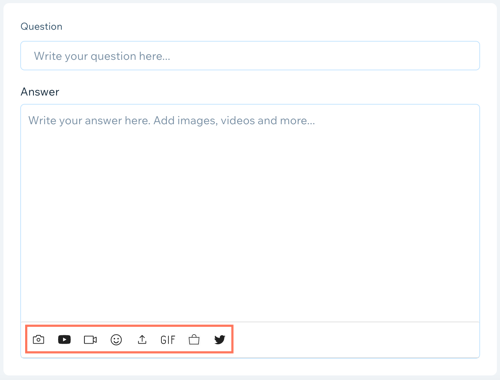Select the photo camera toolbar item
Image resolution: width=500 pixels, height=380 pixels.
(38, 340)
